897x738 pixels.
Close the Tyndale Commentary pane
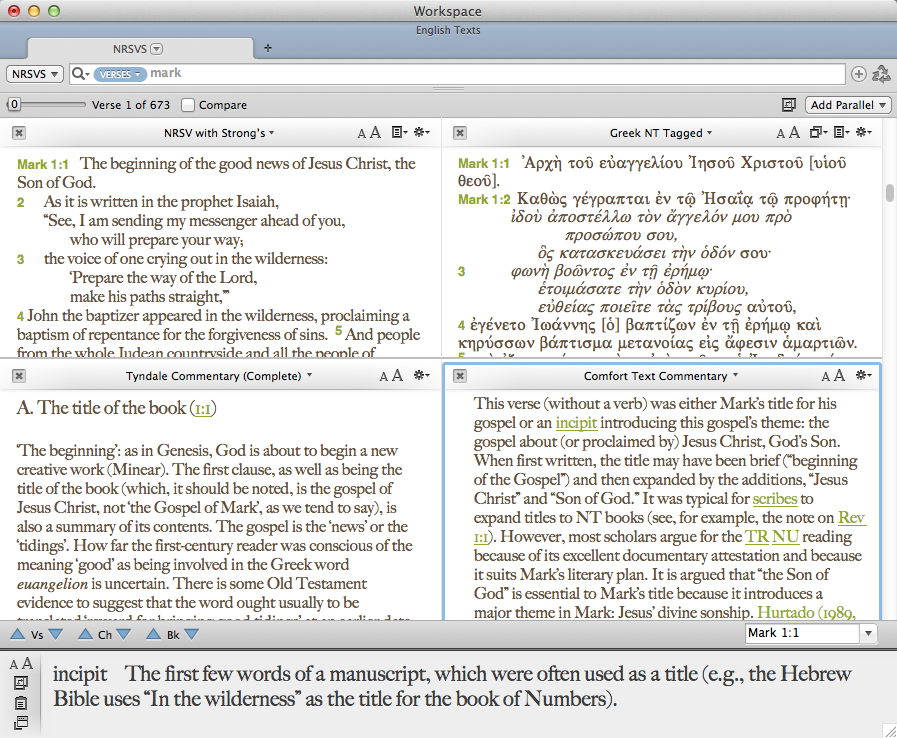(x=19, y=376)
